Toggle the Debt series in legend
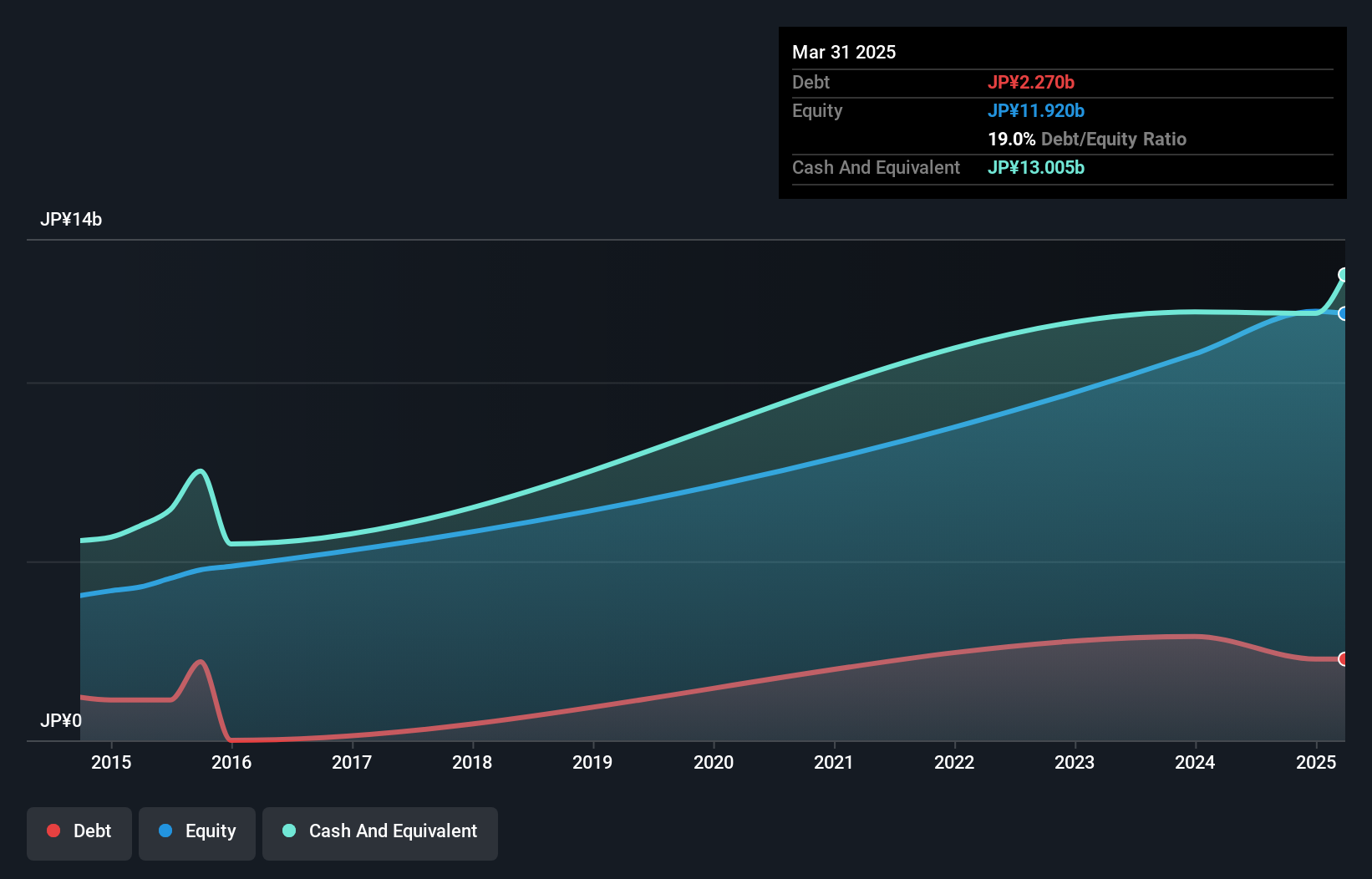This screenshot has height=879, width=1372. [79, 833]
